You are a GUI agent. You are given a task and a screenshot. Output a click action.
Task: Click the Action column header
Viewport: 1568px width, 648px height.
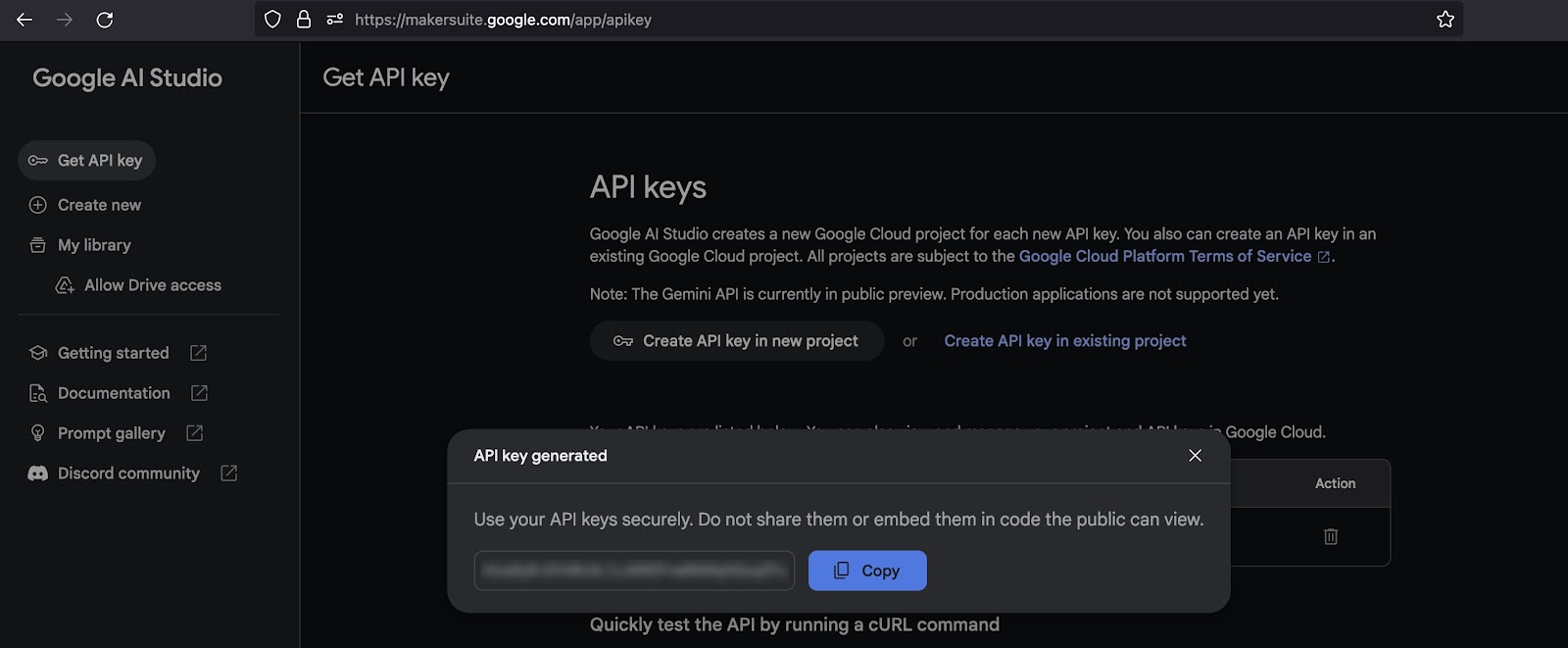[x=1336, y=483]
